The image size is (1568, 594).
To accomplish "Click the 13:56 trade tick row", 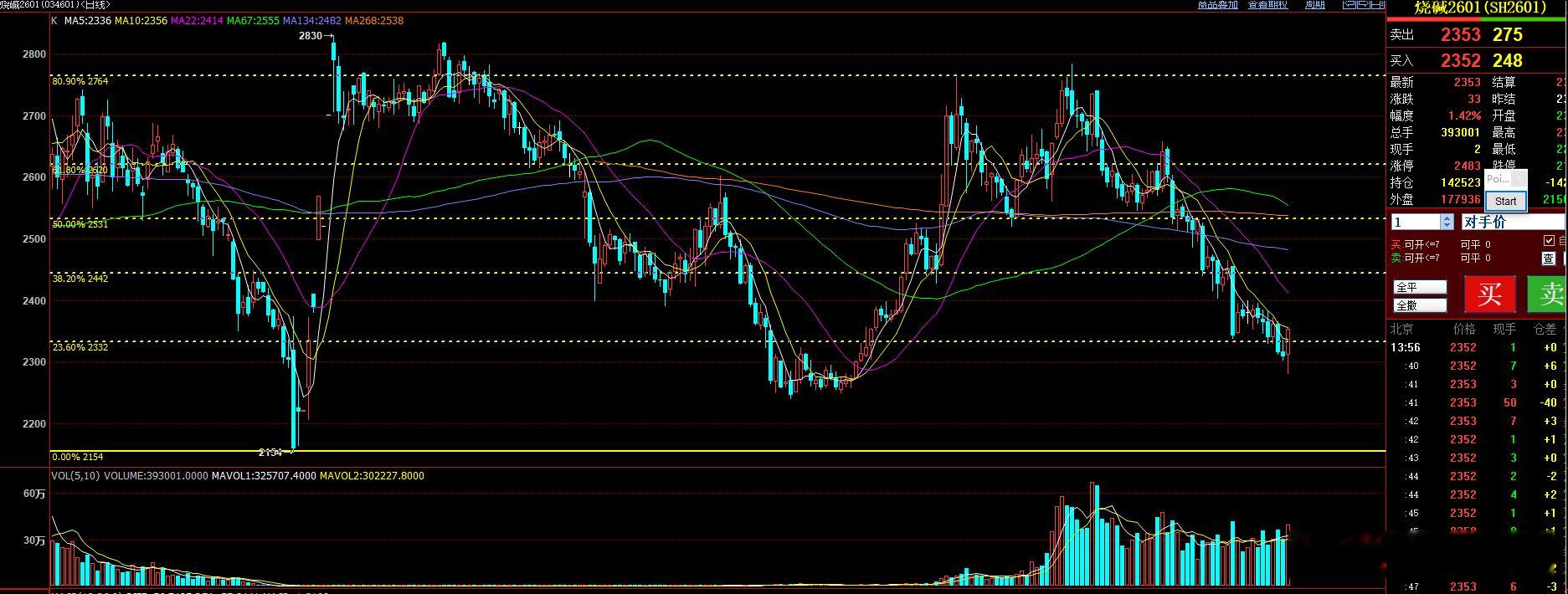I will (x=1477, y=347).
